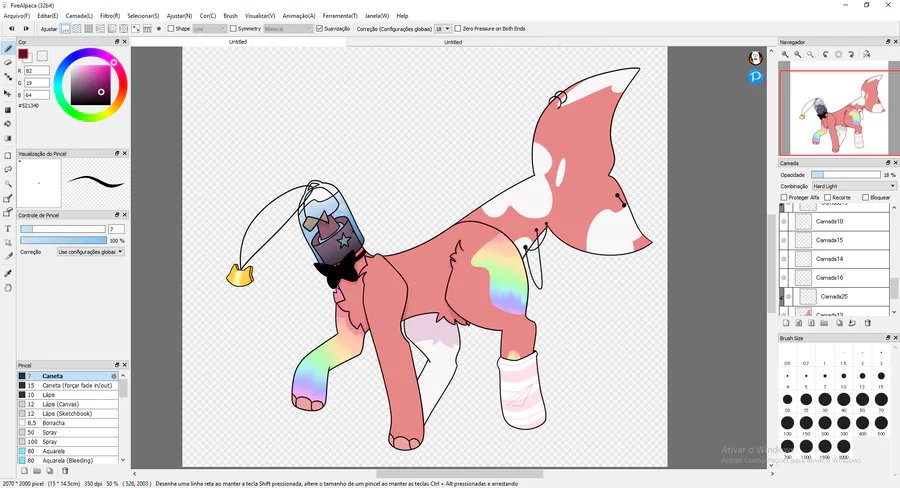Open the Animação(A) menu
The width and height of the screenshot is (900, 488).
click(298, 16)
